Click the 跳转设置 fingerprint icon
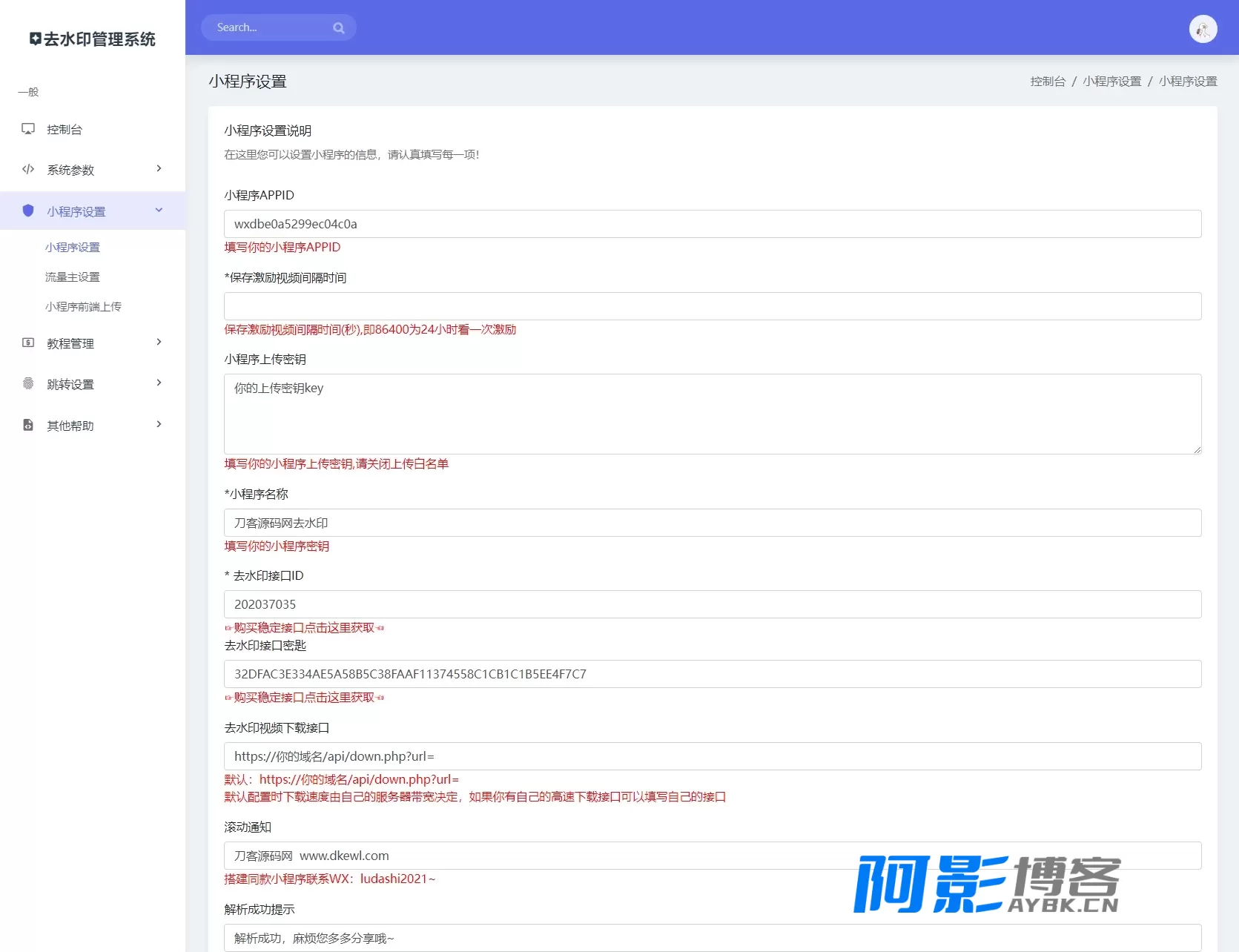The image size is (1239, 952). pos(28,383)
